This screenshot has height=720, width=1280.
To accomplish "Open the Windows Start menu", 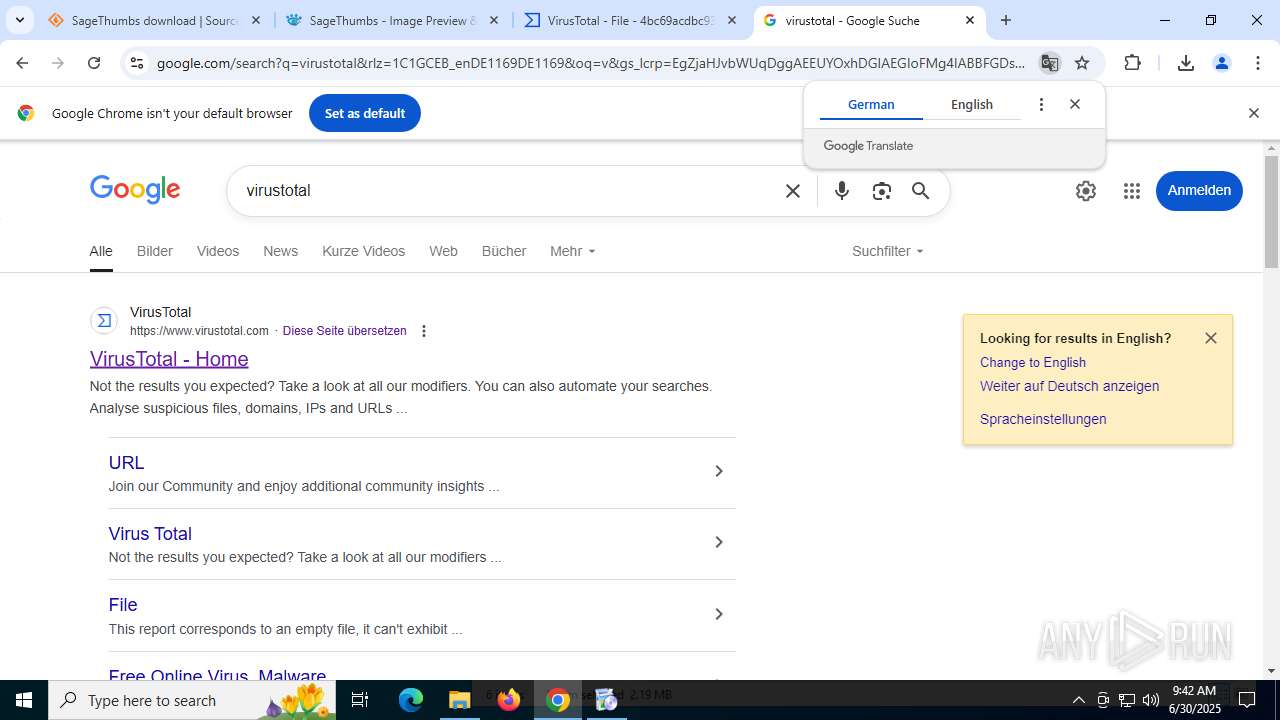I will point(24,700).
